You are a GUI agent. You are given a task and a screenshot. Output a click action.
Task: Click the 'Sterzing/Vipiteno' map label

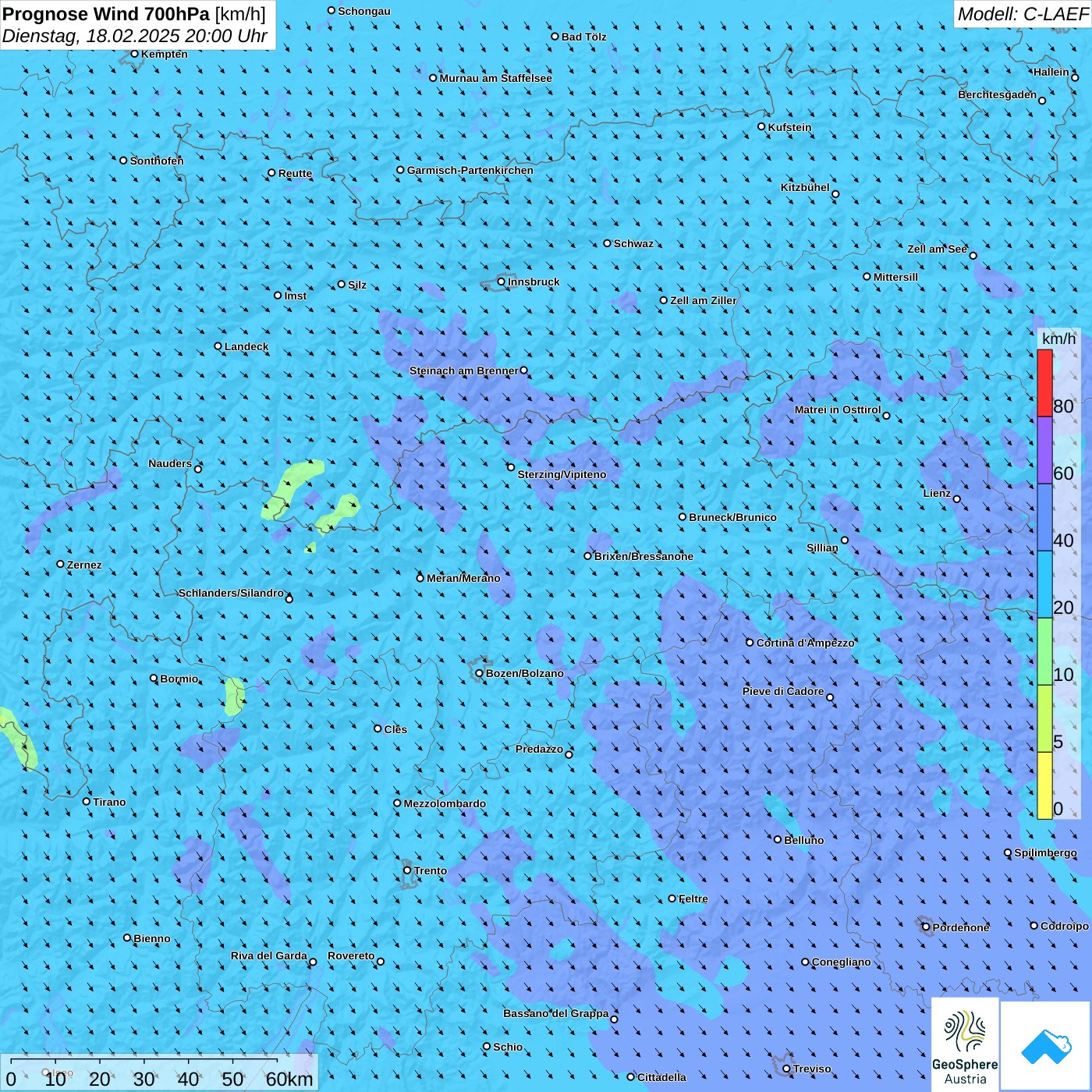(562, 474)
